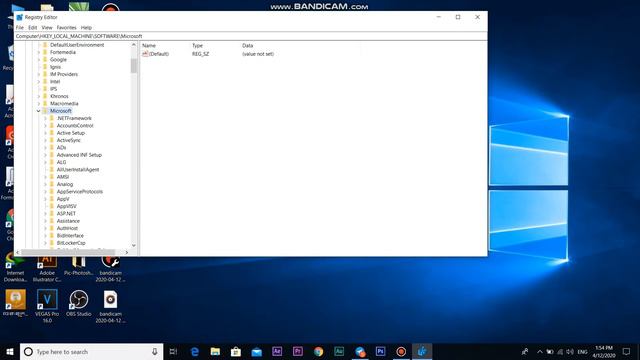Expand the Fortemedia key
The image size is (640, 360).
point(39,52)
